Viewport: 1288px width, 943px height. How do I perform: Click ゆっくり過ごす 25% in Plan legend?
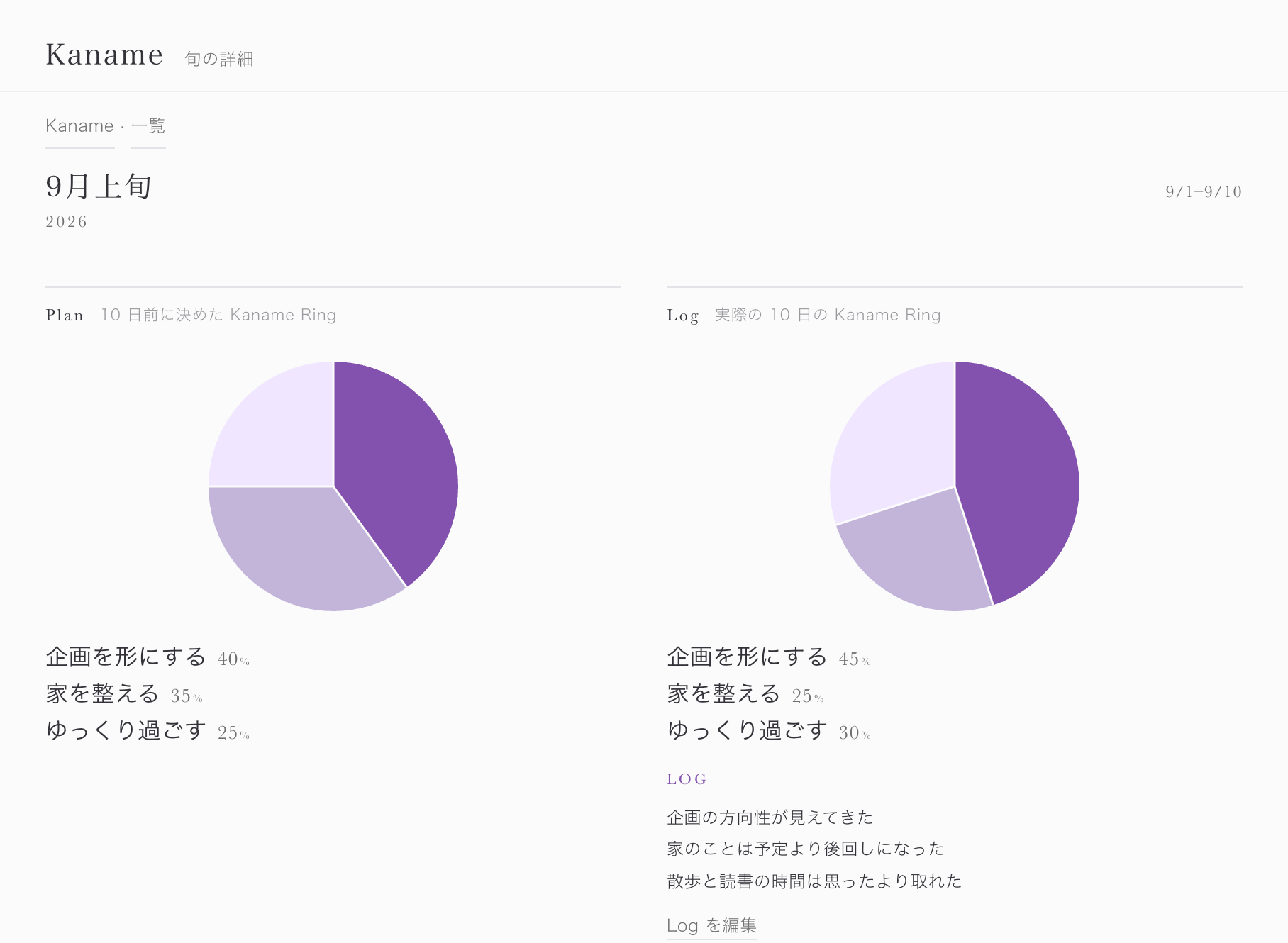tap(148, 731)
